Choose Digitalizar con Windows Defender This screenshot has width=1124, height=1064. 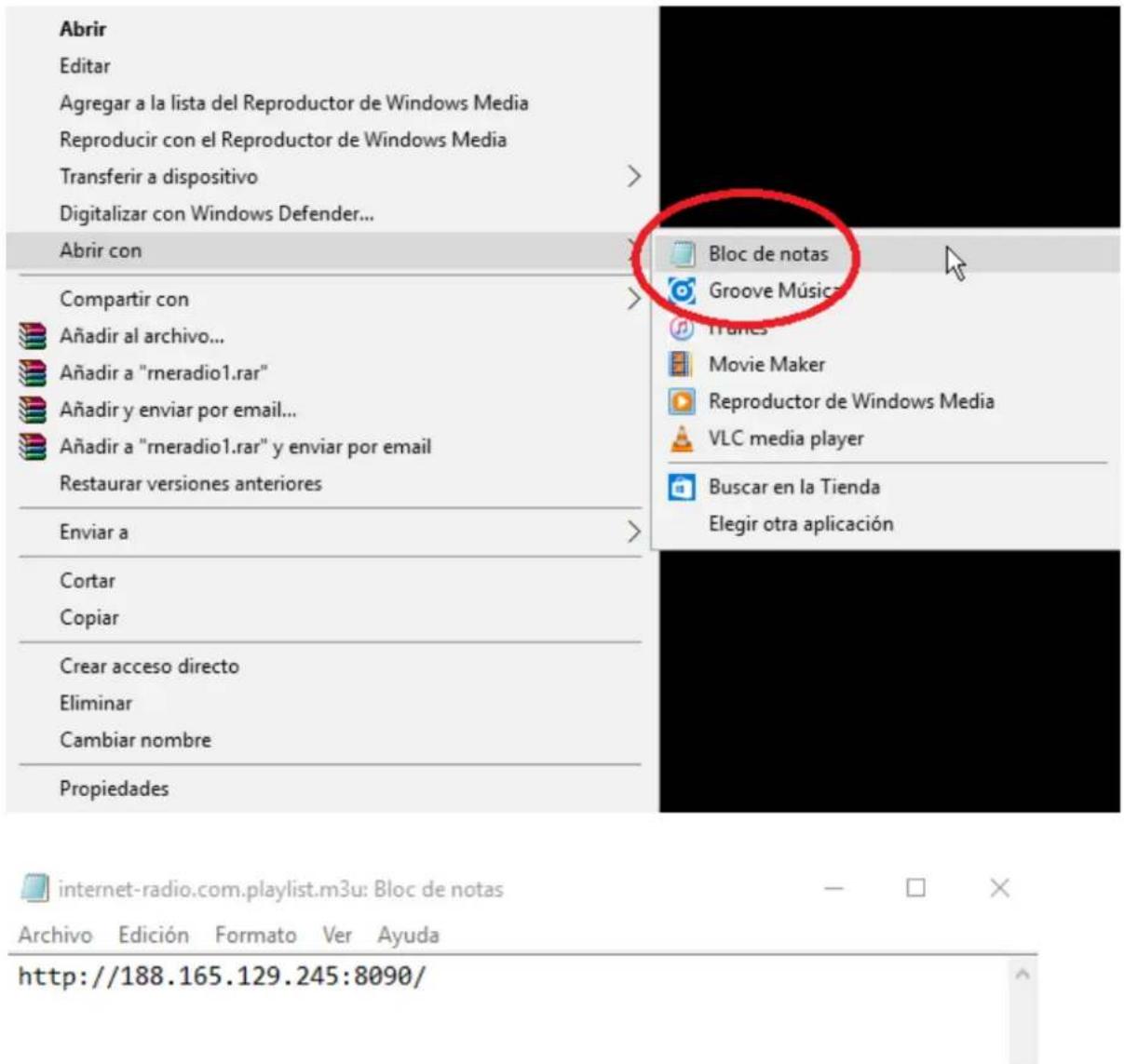coord(217,213)
